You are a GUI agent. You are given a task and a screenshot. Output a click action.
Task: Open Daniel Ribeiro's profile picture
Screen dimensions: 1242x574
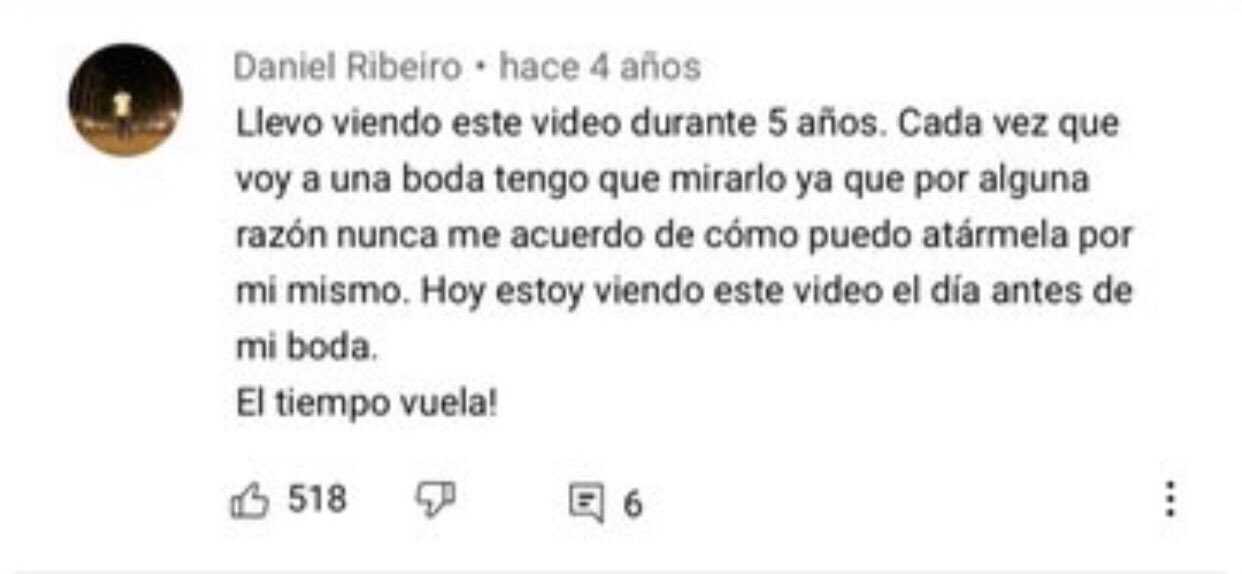pyautogui.click(x=125, y=100)
